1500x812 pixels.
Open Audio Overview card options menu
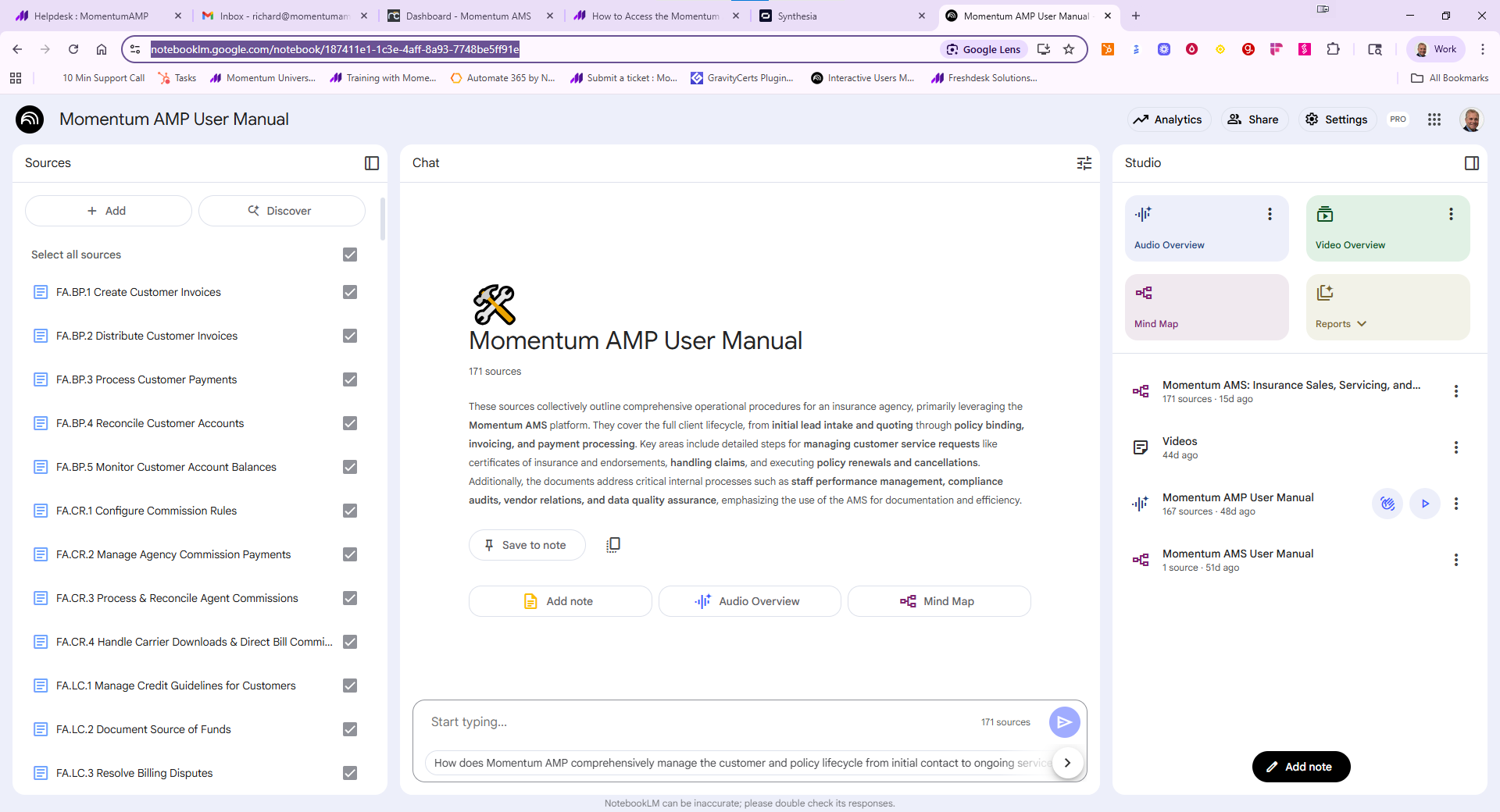(x=1270, y=214)
